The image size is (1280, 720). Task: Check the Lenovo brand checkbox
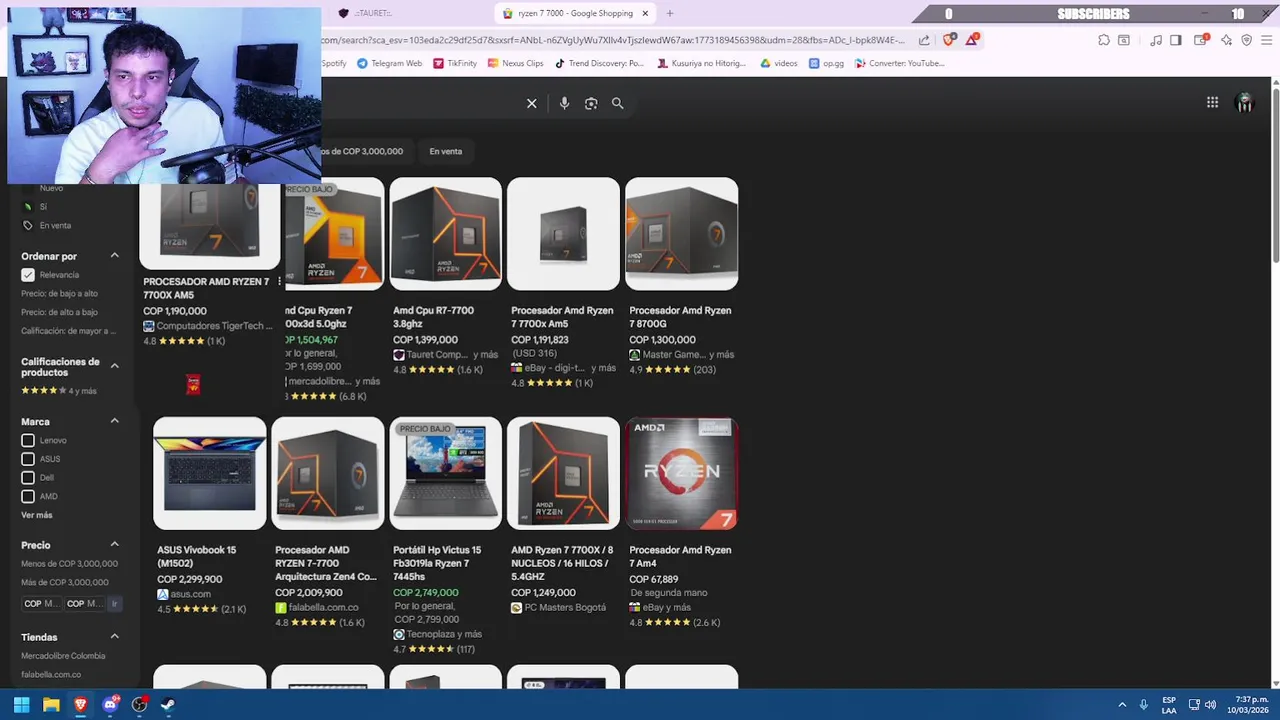pyautogui.click(x=28, y=440)
